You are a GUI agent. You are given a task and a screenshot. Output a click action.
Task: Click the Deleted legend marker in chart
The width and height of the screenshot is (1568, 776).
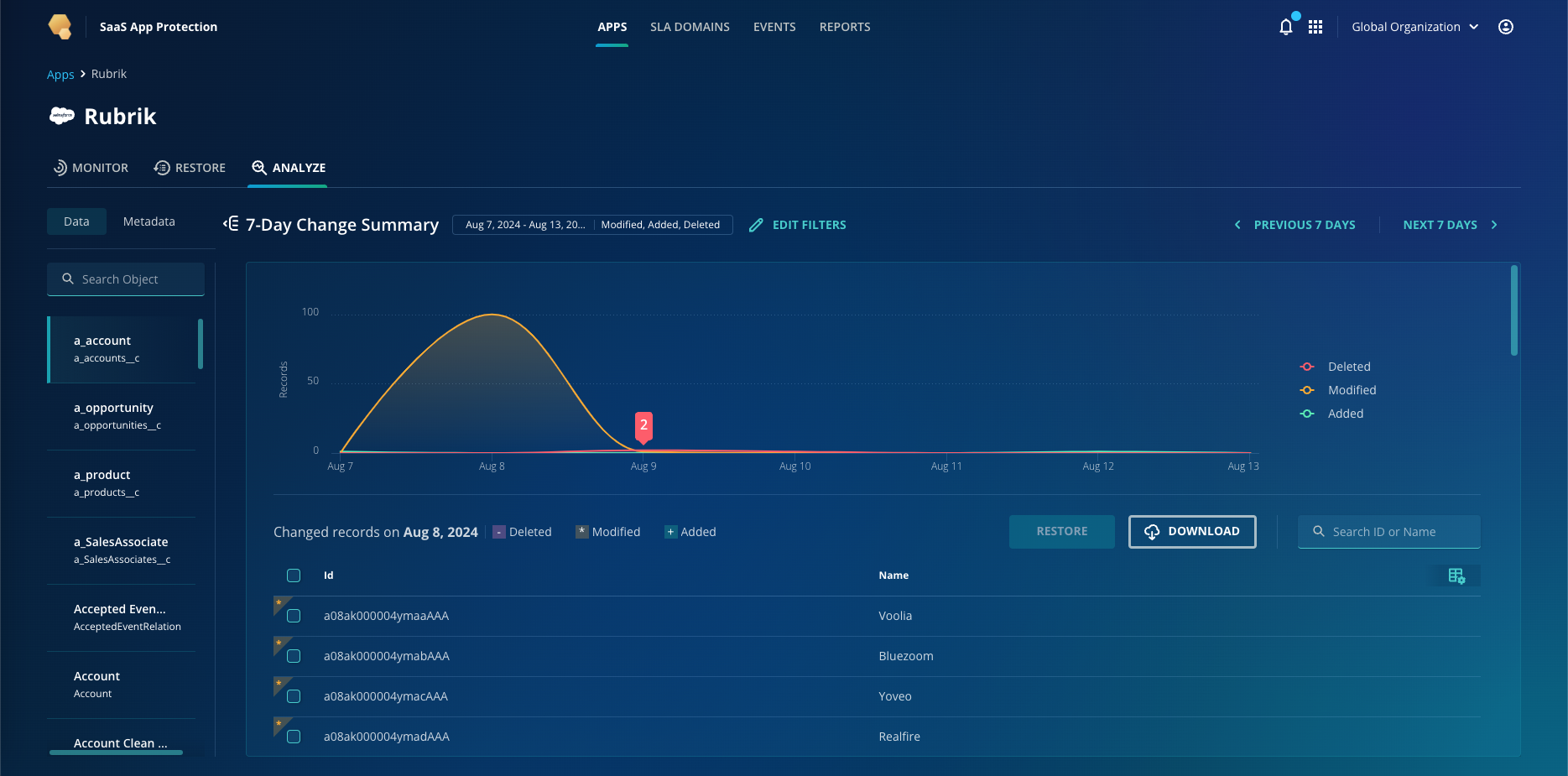click(1307, 367)
